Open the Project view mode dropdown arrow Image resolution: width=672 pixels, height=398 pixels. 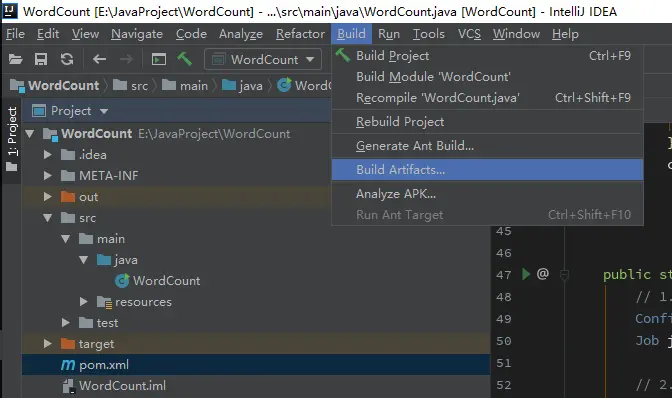(104, 111)
